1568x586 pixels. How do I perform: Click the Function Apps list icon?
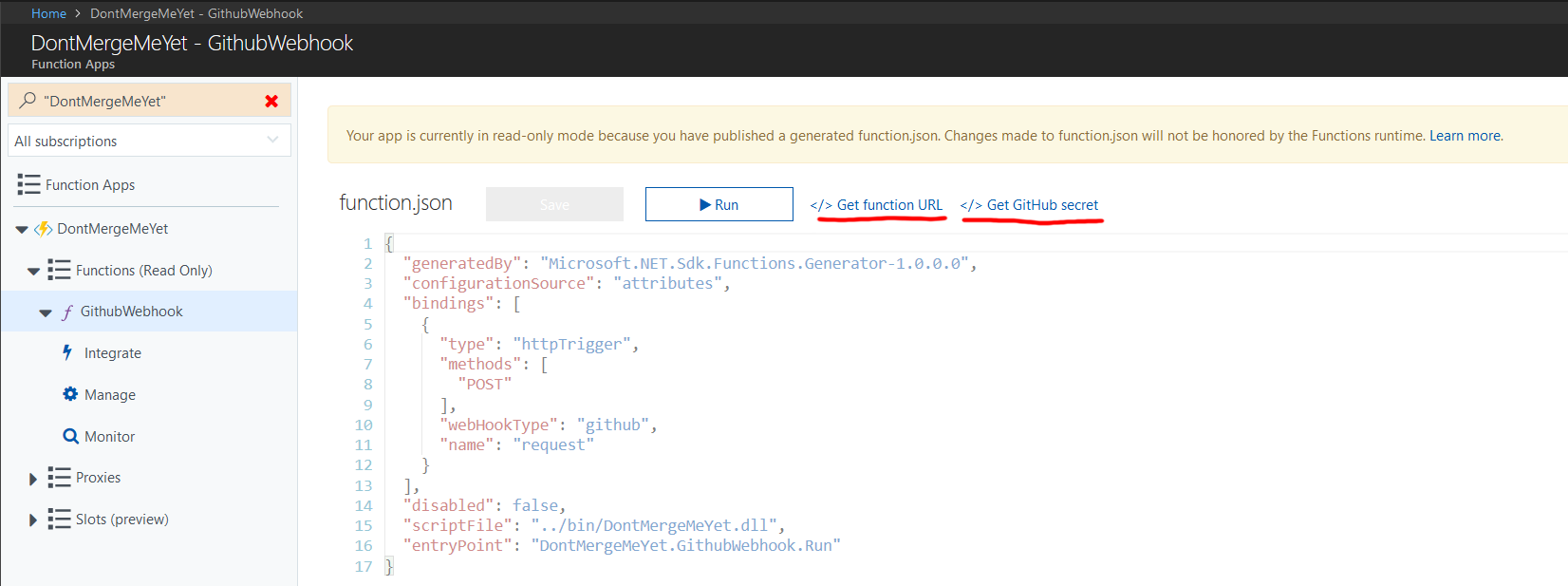pyautogui.click(x=28, y=184)
